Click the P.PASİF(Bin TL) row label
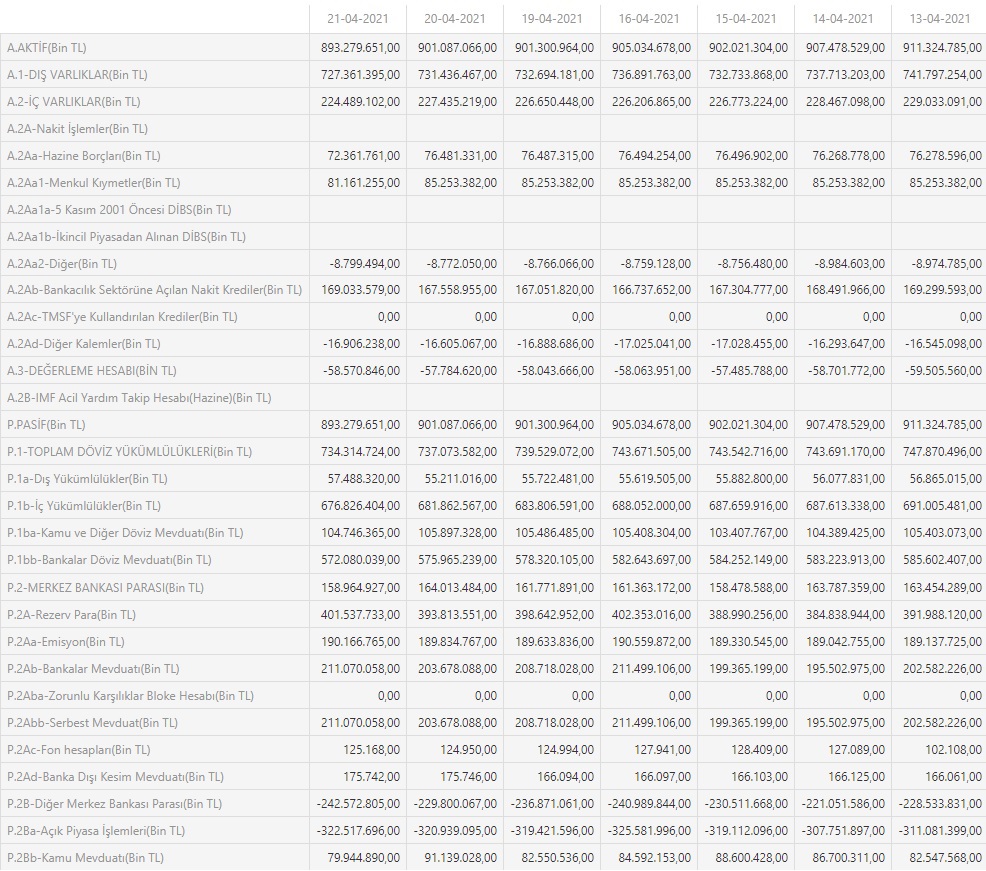 click(46, 425)
